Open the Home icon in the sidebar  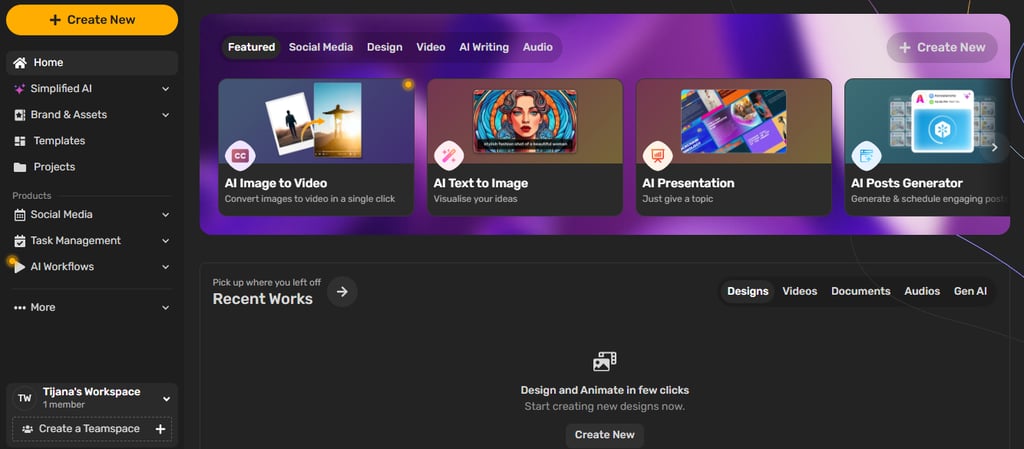click(20, 63)
